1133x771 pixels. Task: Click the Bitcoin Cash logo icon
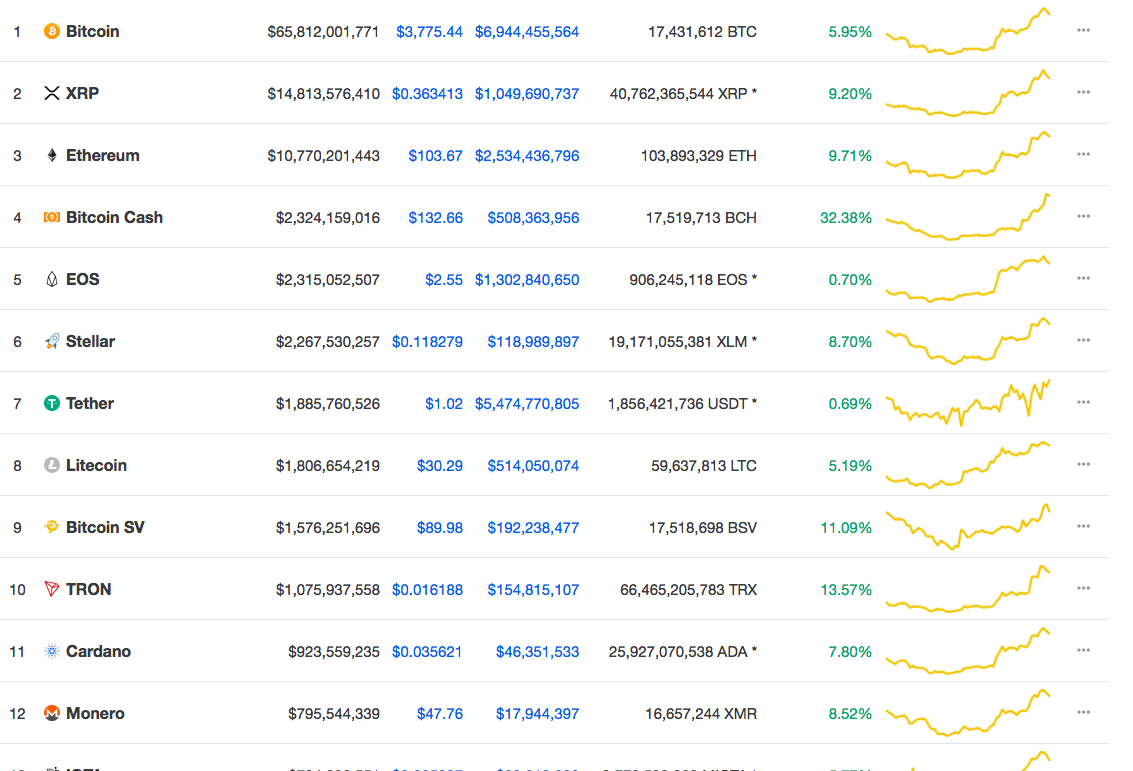pos(51,217)
